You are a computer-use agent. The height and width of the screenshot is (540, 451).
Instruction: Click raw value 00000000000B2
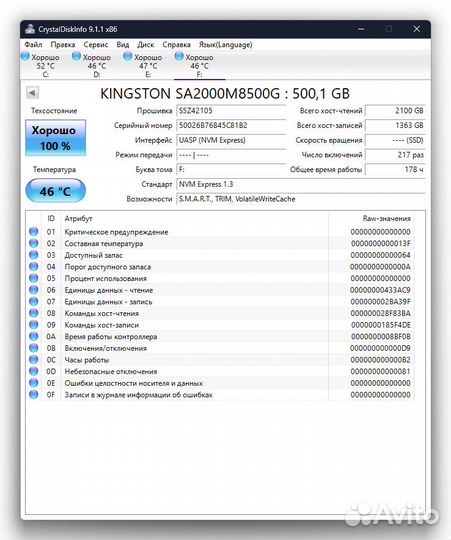[x=380, y=360]
